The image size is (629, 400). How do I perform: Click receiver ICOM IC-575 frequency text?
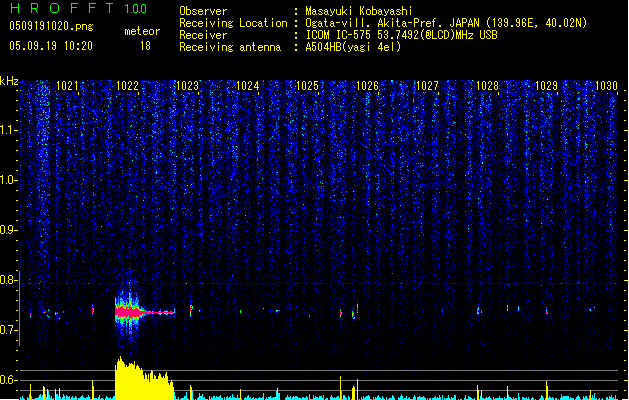click(x=401, y=35)
